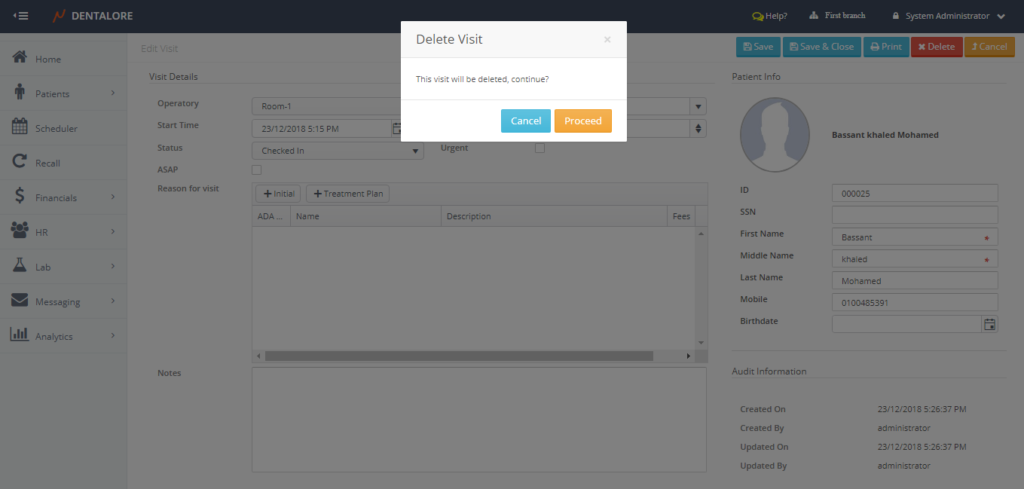Enable the ASAP checkbox
The width and height of the screenshot is (1024, 489).
coord(256,170)
